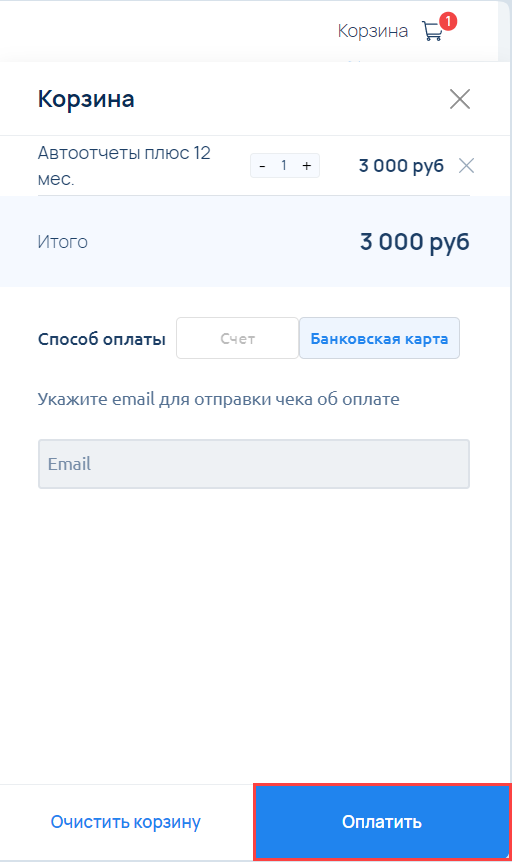
Task: Click Очистить корзину to empty the cart
Action: [x=125, y=822]
